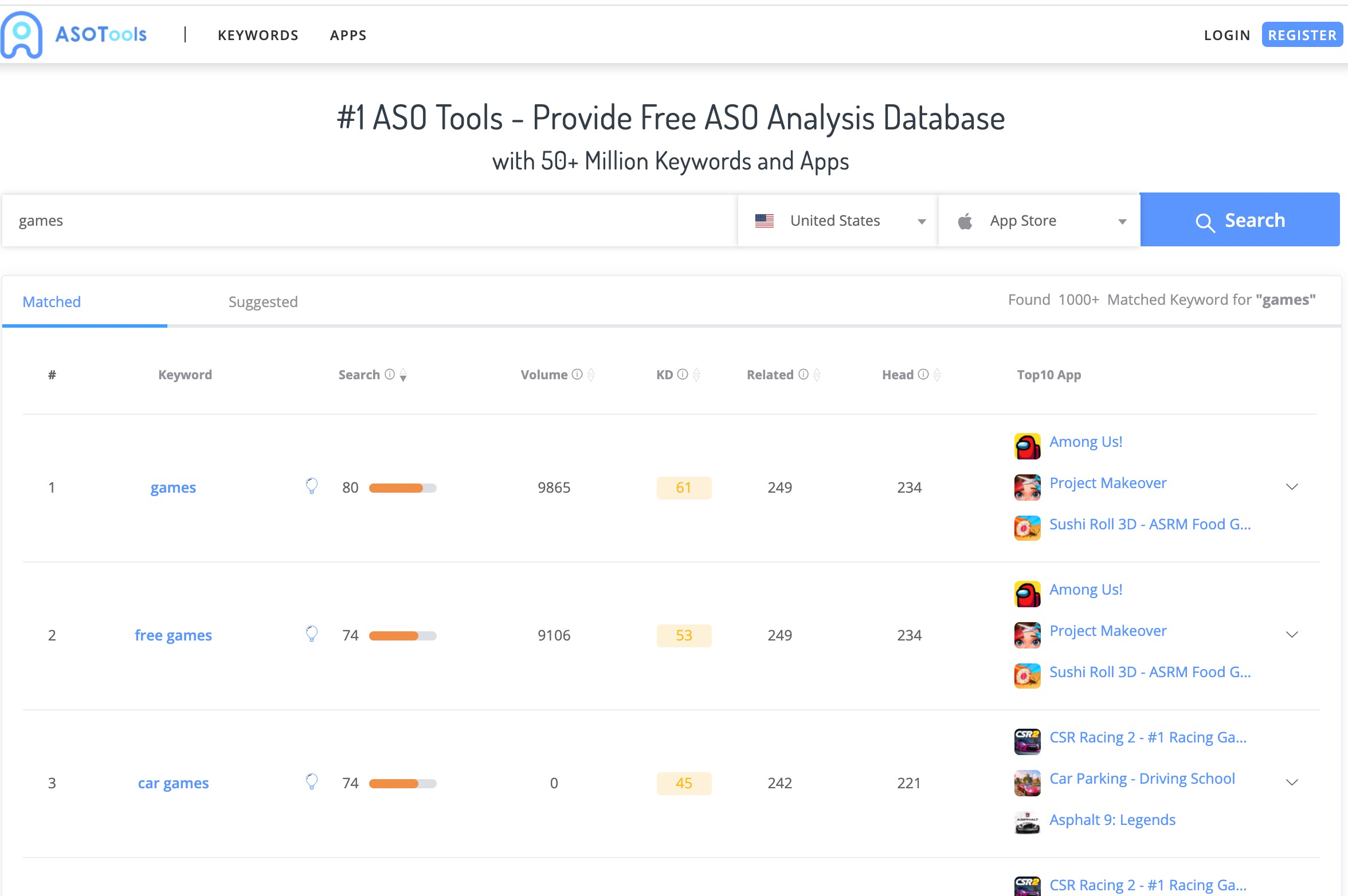Click the Search column sort arrows
The height and width of the screenshot is (896, 1348).
403,375
